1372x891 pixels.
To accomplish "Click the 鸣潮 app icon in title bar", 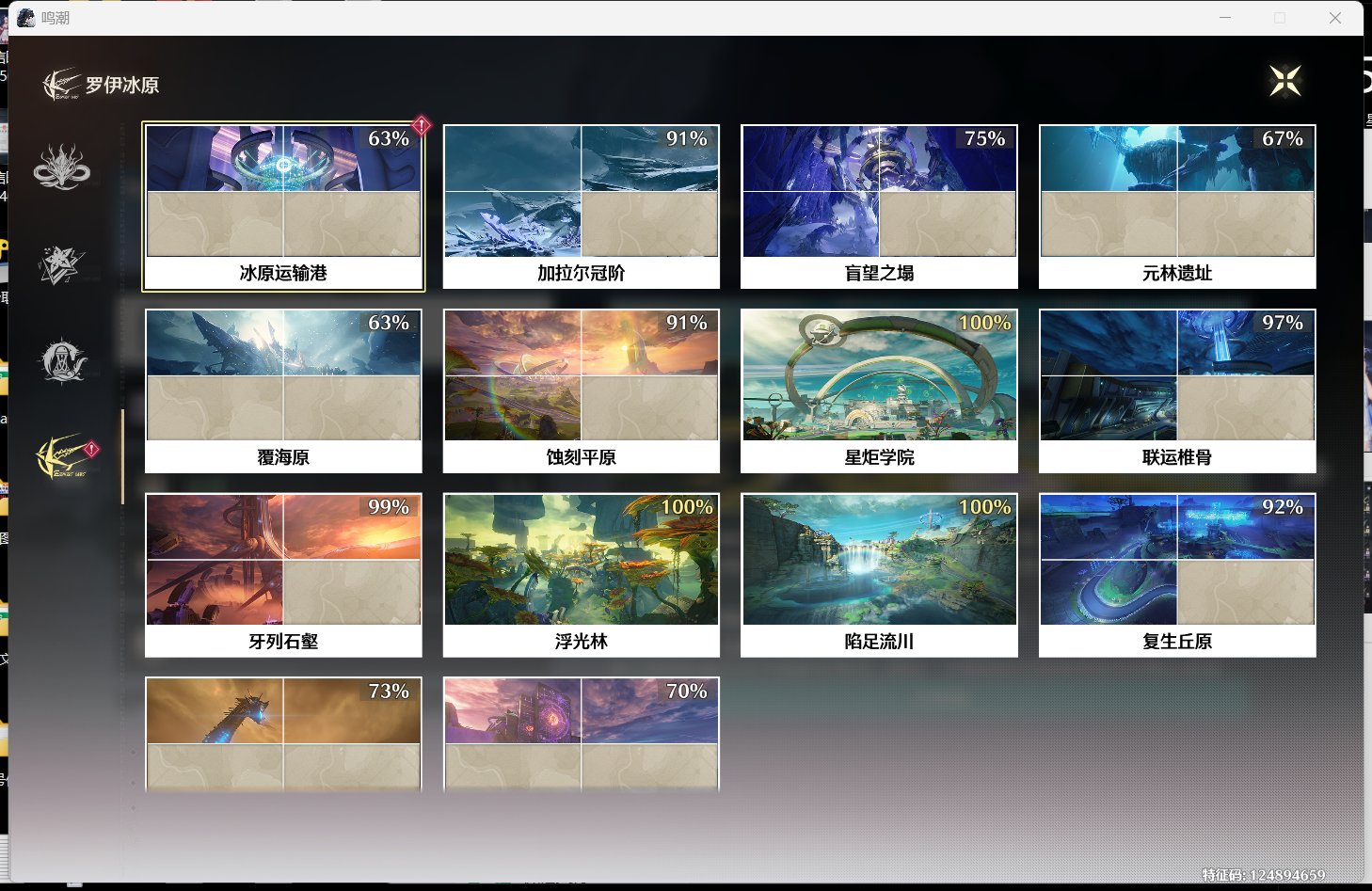I will (26, 18).
